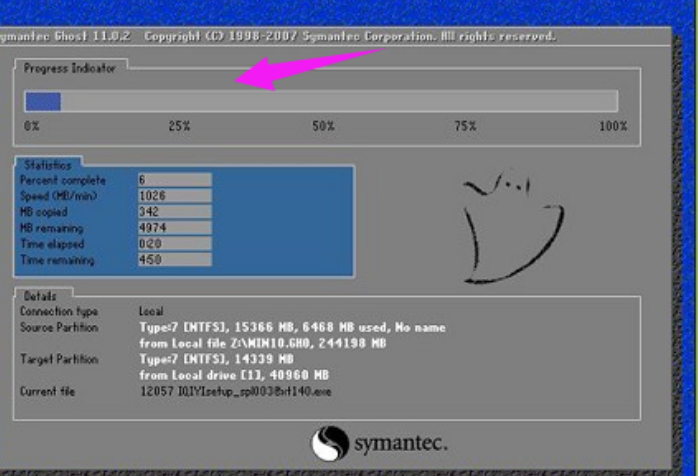Click the Percent complete value field showing 6
The width and height of the screenshot is (698, 476).
tap(175, 180)
